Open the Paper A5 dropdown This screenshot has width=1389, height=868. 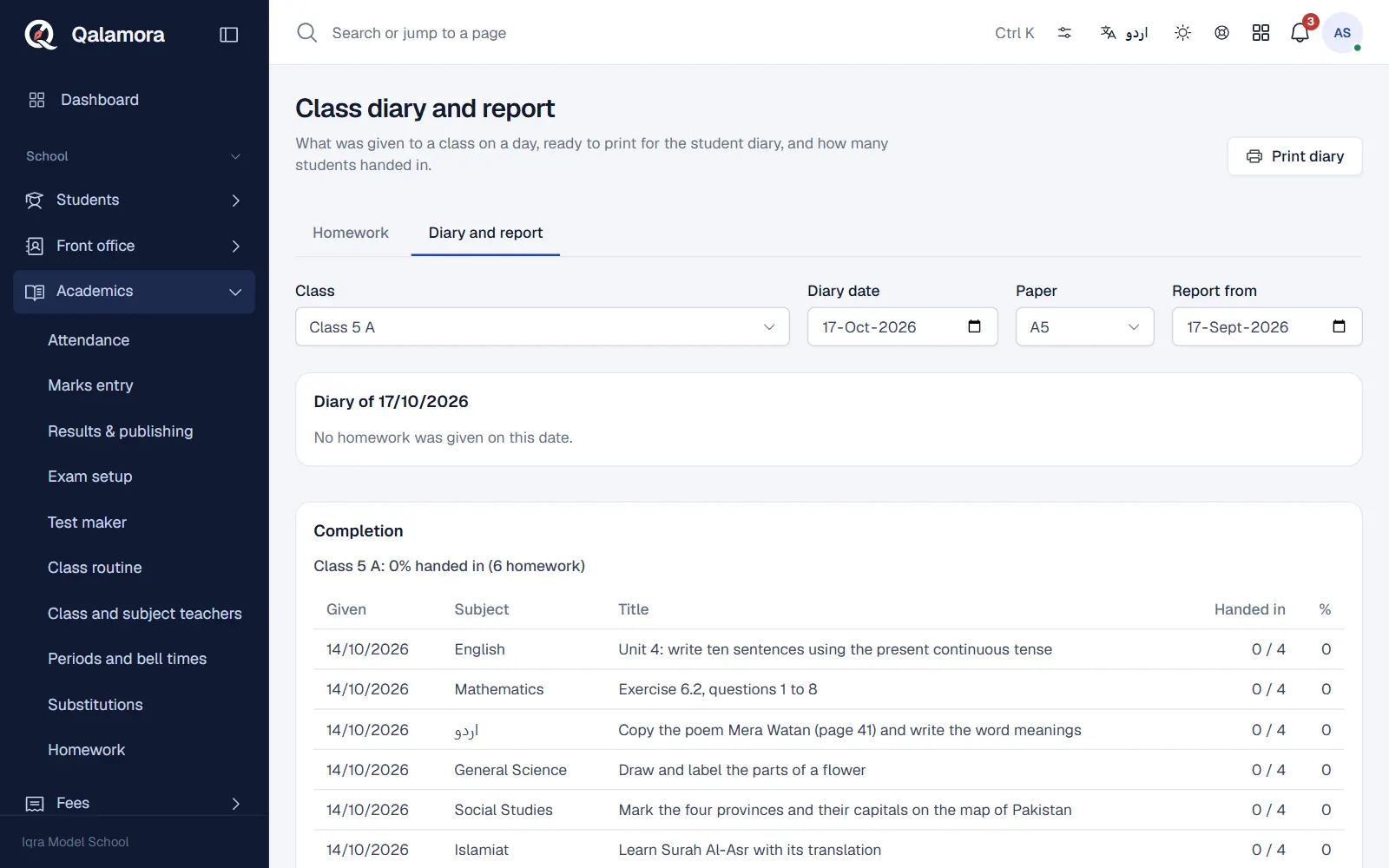click(x=1084, y=327)
